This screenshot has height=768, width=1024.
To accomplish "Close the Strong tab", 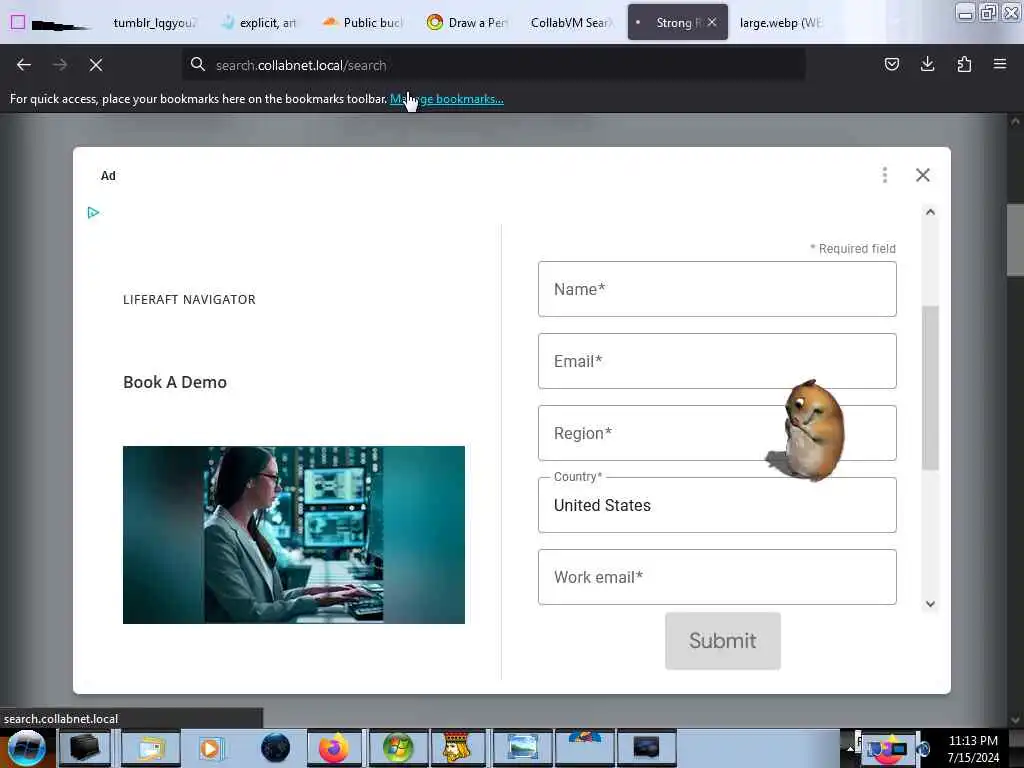I will pos(712,22).
